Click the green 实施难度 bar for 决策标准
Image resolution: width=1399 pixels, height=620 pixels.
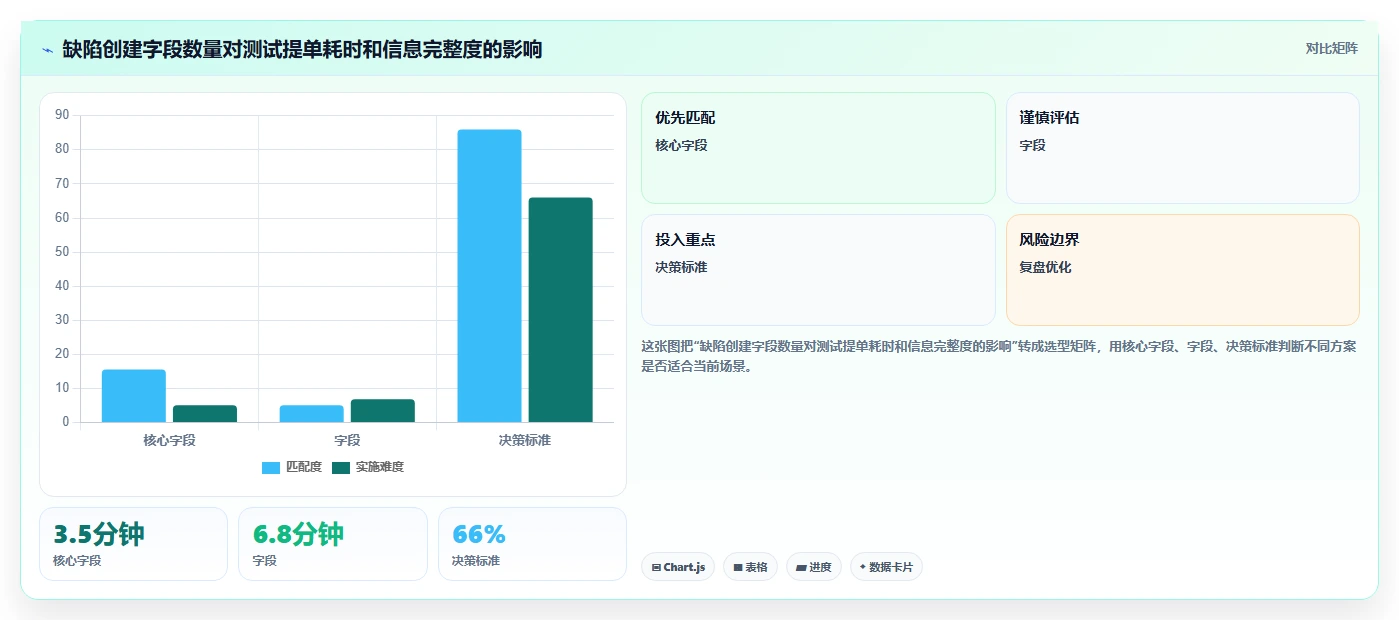[x=561, y=310]
